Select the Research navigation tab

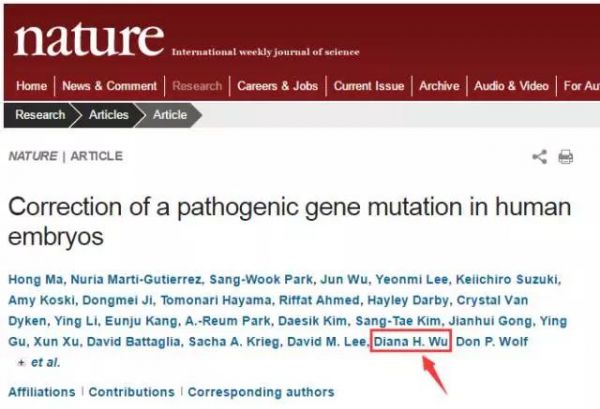197,86
